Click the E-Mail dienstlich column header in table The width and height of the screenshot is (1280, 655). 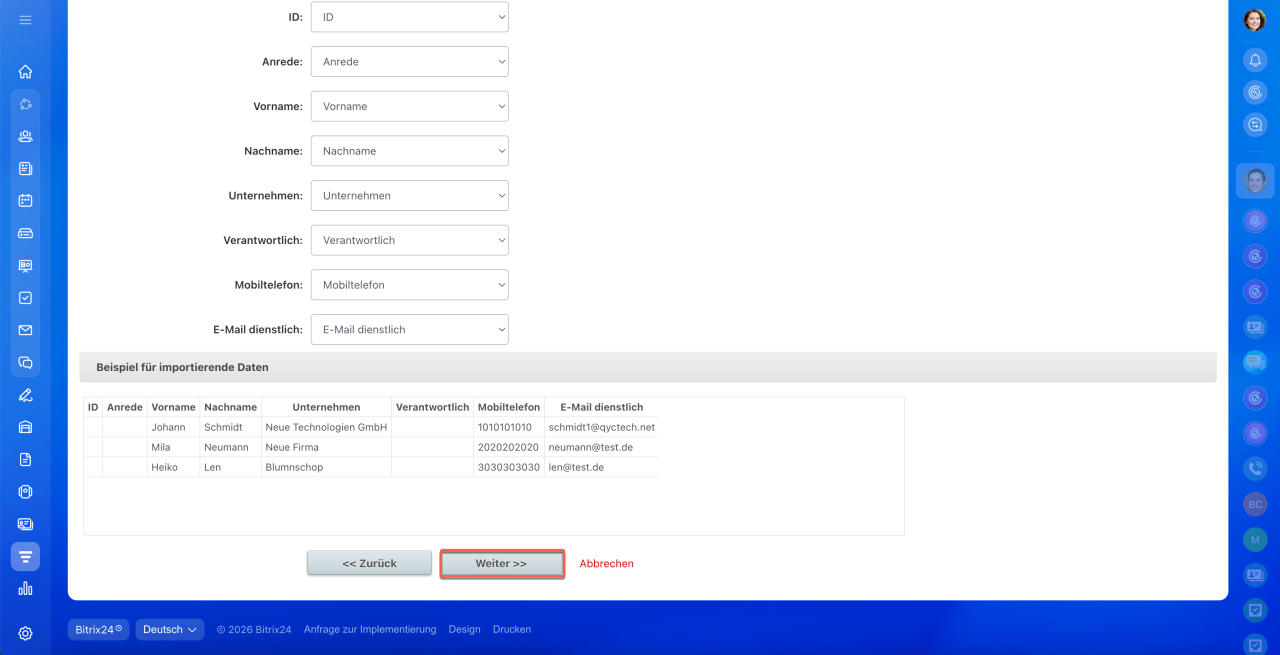[x=601, y=407]
